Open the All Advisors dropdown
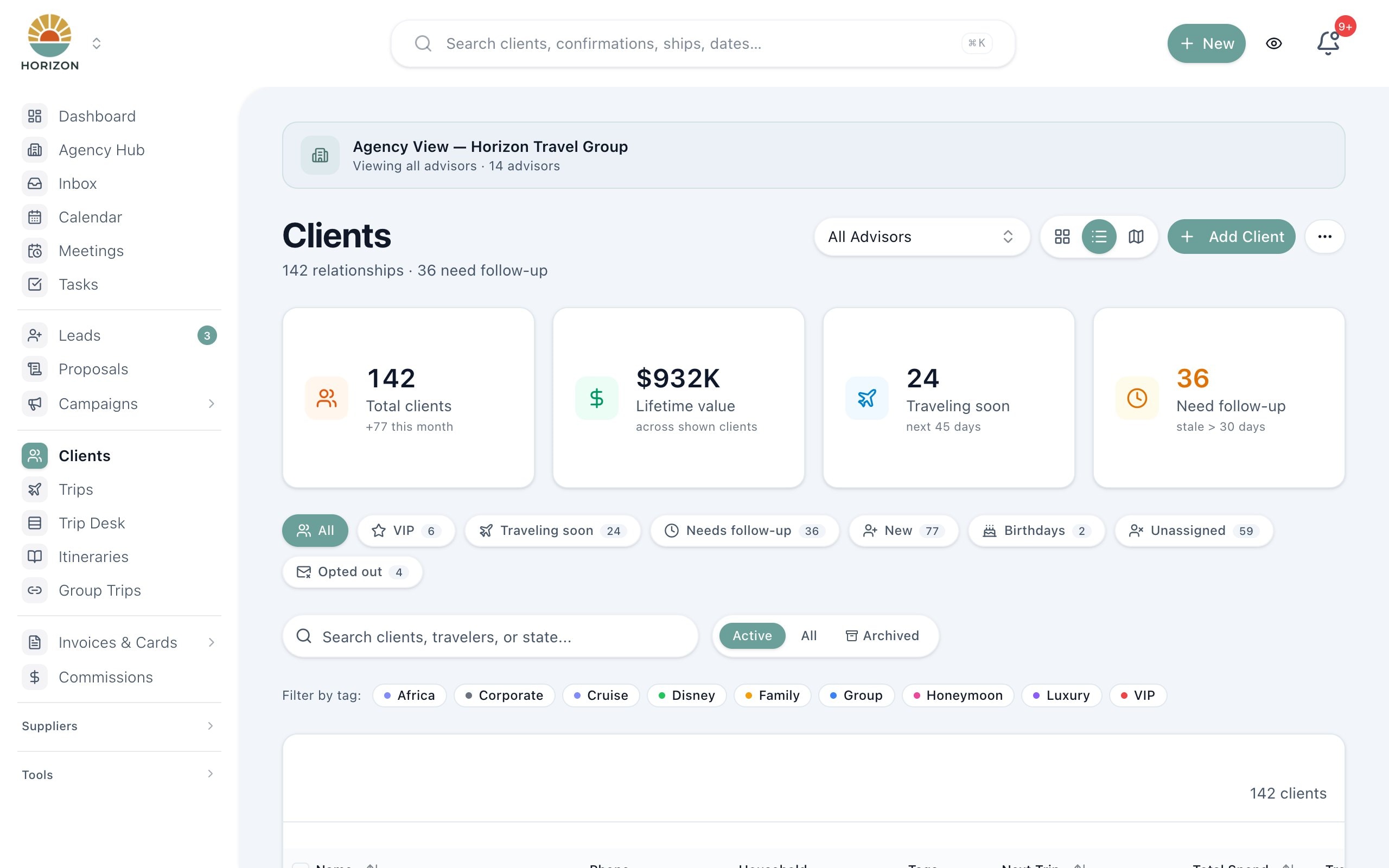 [x=921, y=237]
